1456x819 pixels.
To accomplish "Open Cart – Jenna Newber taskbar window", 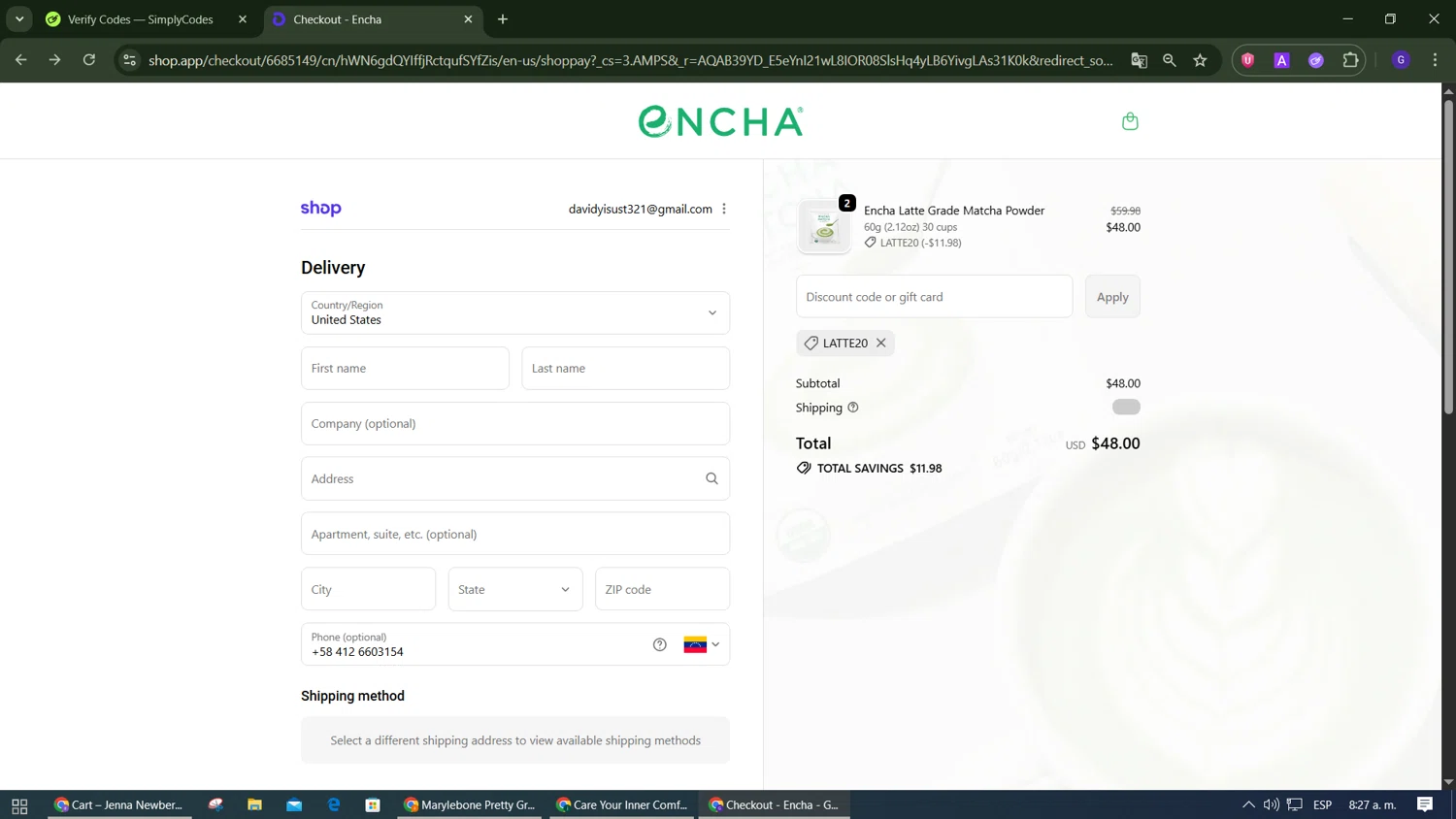I will coord(119,805).
